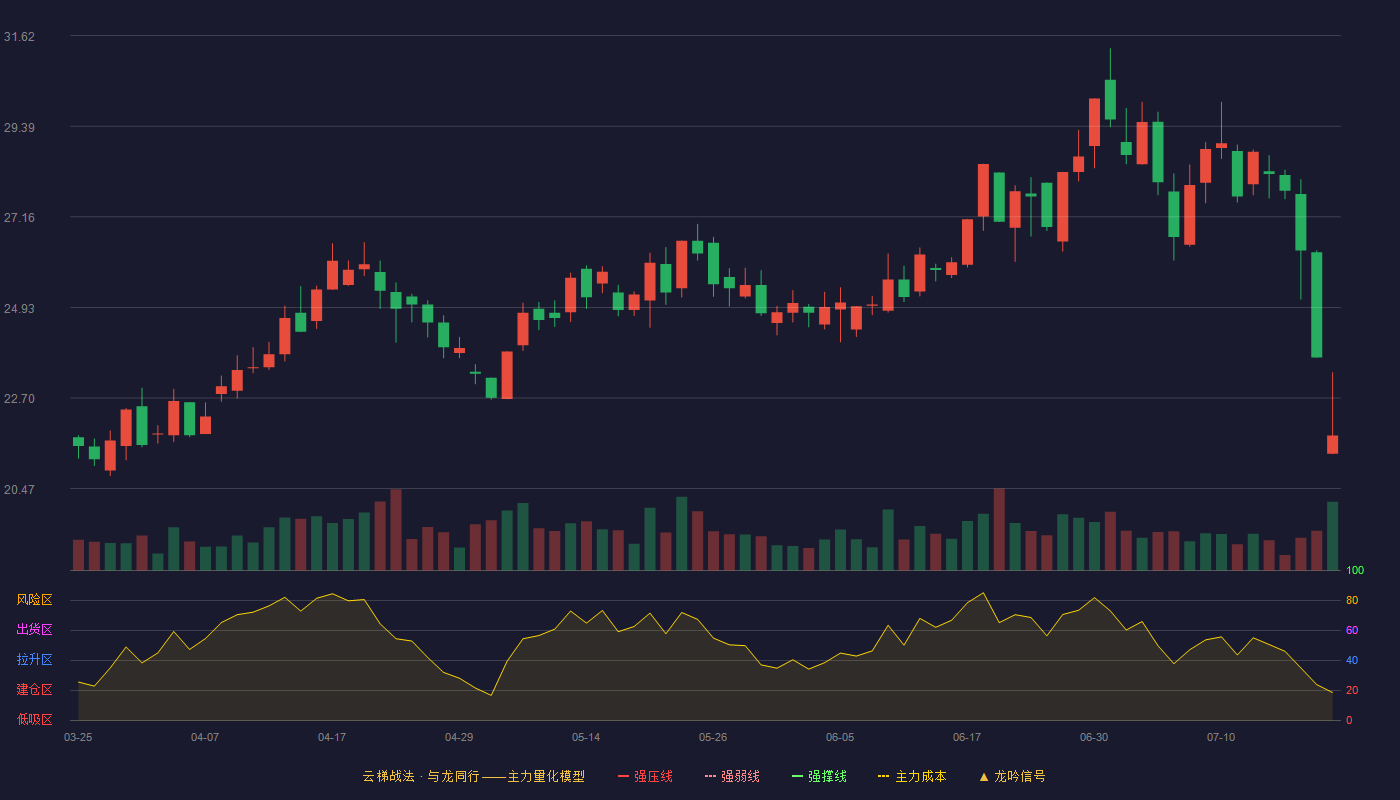Click the last green volume bar
Image resolution: width=1400 pixels, height=800 pixels.
[1332, 536]
